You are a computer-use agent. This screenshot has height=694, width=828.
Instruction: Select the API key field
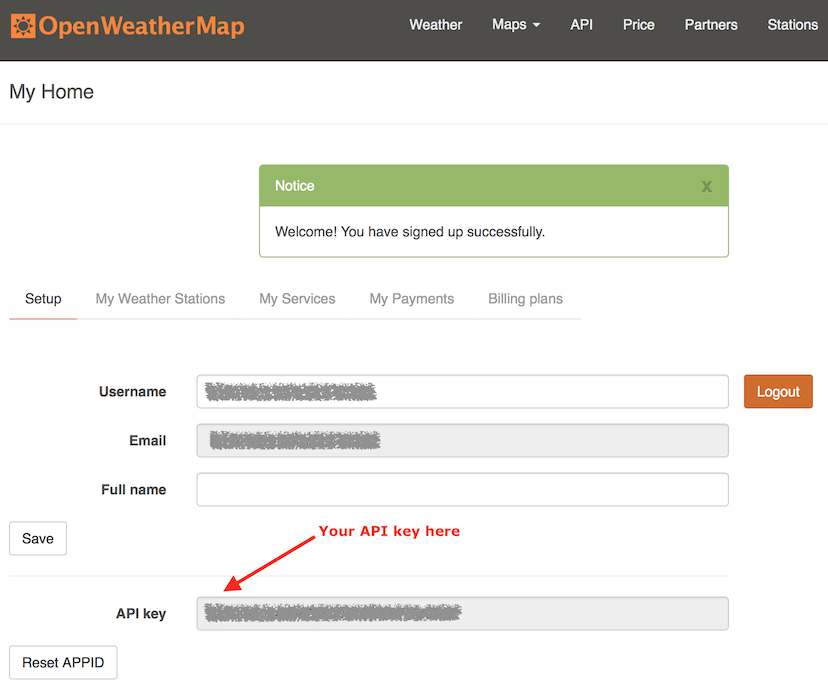[x=462, y=613]
